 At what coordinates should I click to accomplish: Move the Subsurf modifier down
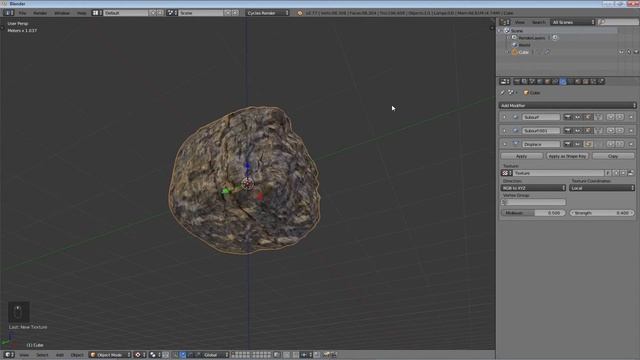[x=620, y=117]
